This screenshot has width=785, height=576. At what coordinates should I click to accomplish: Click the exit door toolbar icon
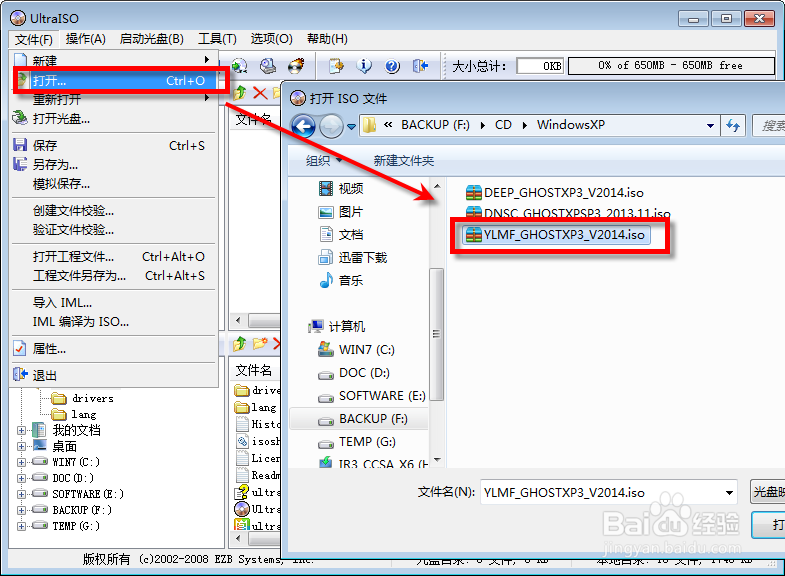click(x=420, y=66)
